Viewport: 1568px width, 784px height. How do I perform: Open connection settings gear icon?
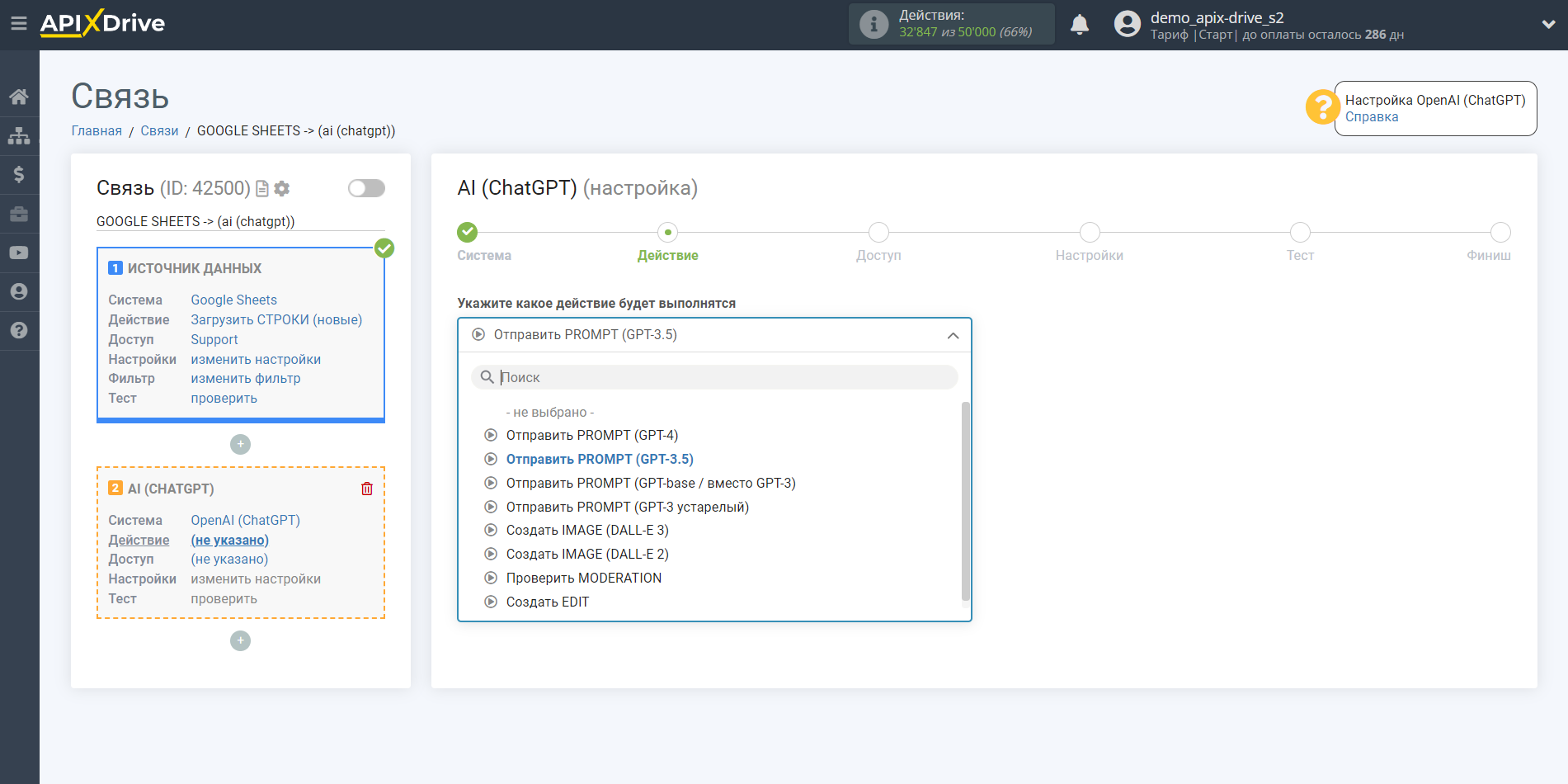click(282, 189)
